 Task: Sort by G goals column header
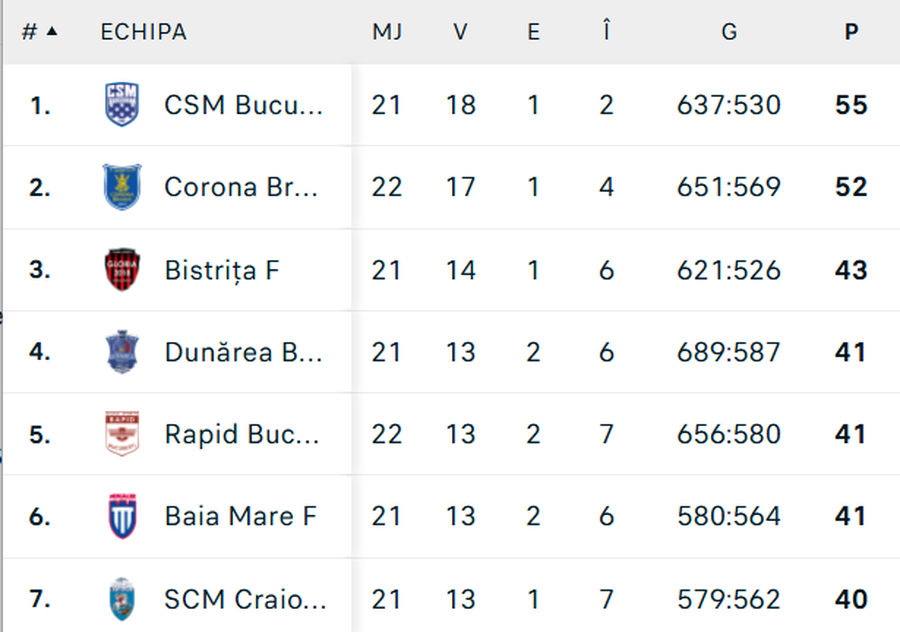tap(729, 32)
